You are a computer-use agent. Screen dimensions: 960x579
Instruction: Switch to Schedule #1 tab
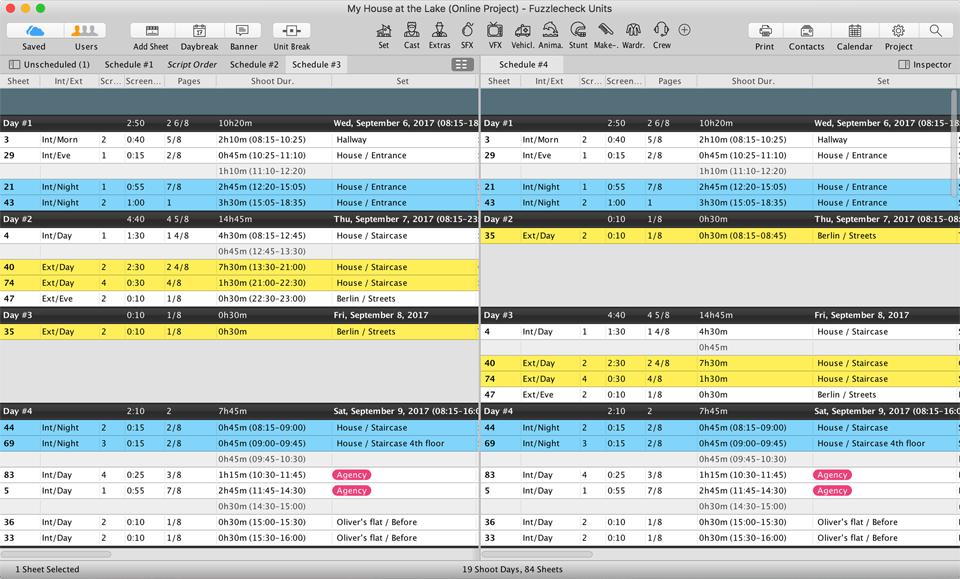(x=129, y=64)
